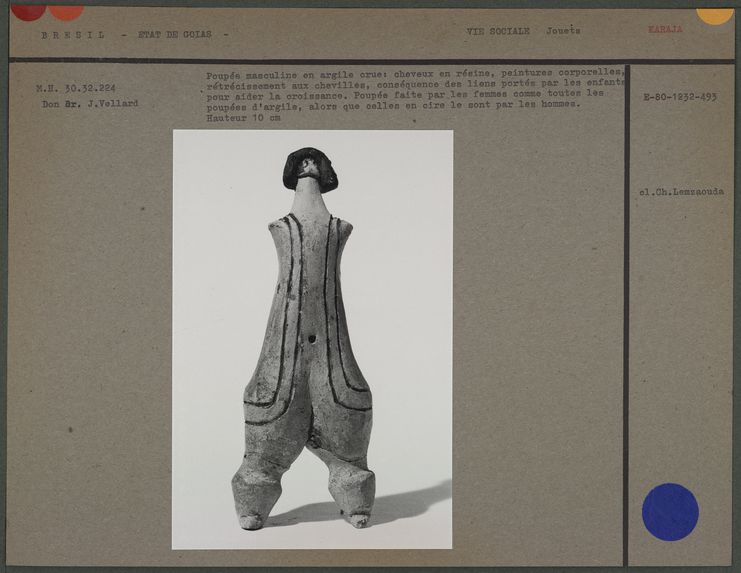
Task: Click the navel hole on the doll's torso
Action: [312, 338]
